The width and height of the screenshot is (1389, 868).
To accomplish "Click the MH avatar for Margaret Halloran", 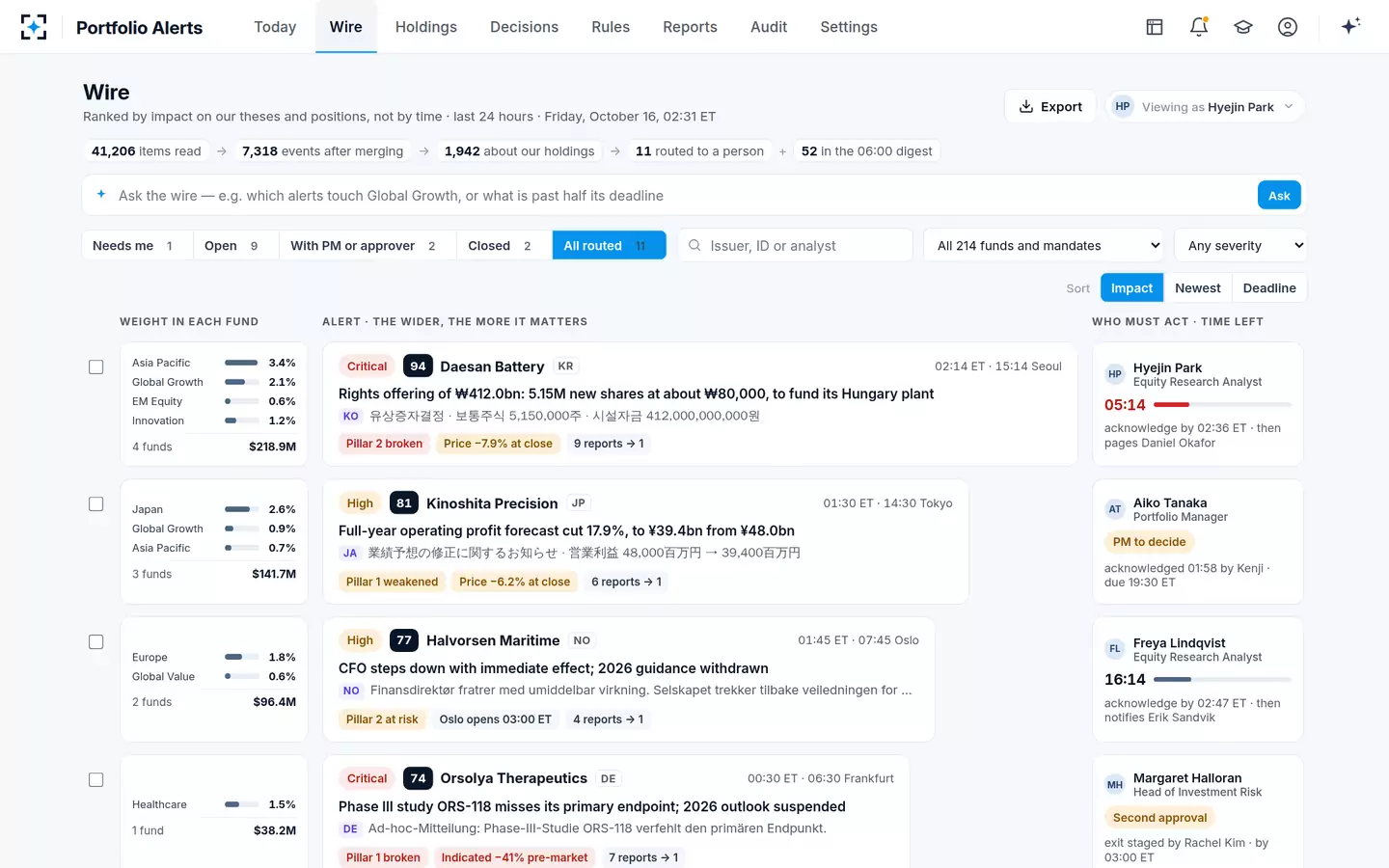I will tap(1115, 785).
